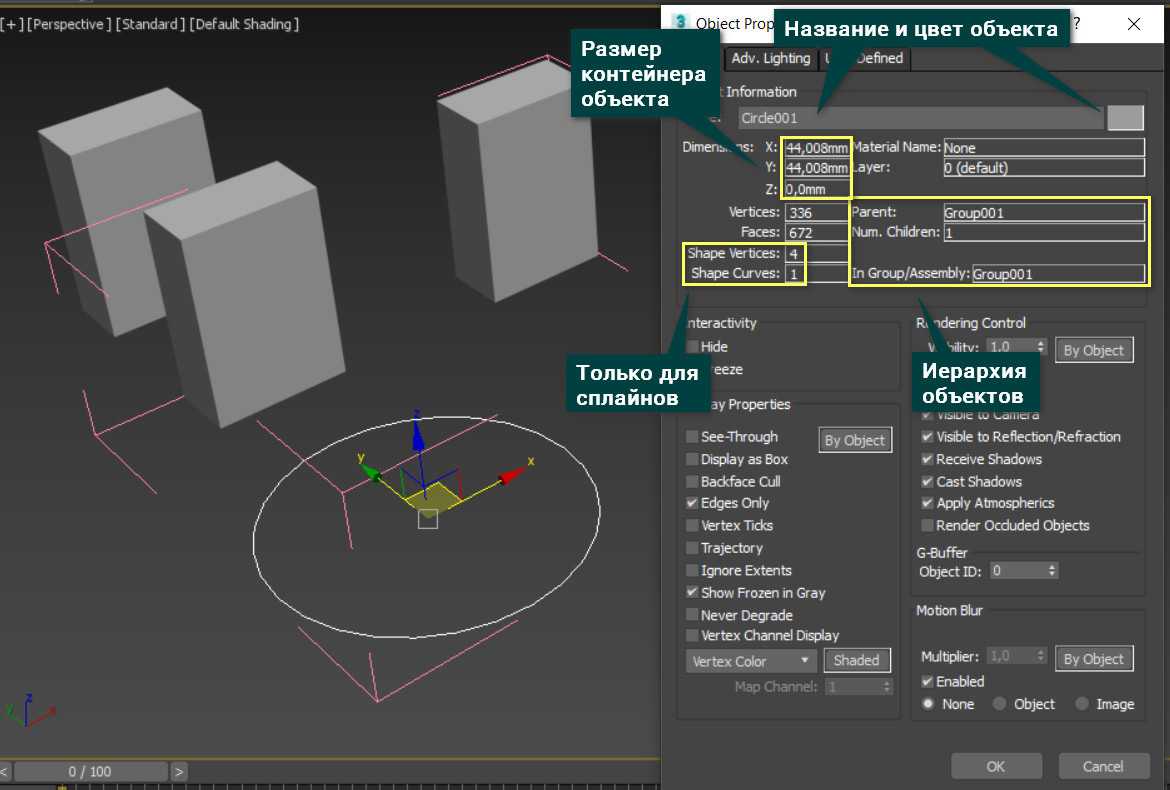Open the [Perspective] viewport menu
This screenshot has width=1170, height=790.
tap(69, 24)
